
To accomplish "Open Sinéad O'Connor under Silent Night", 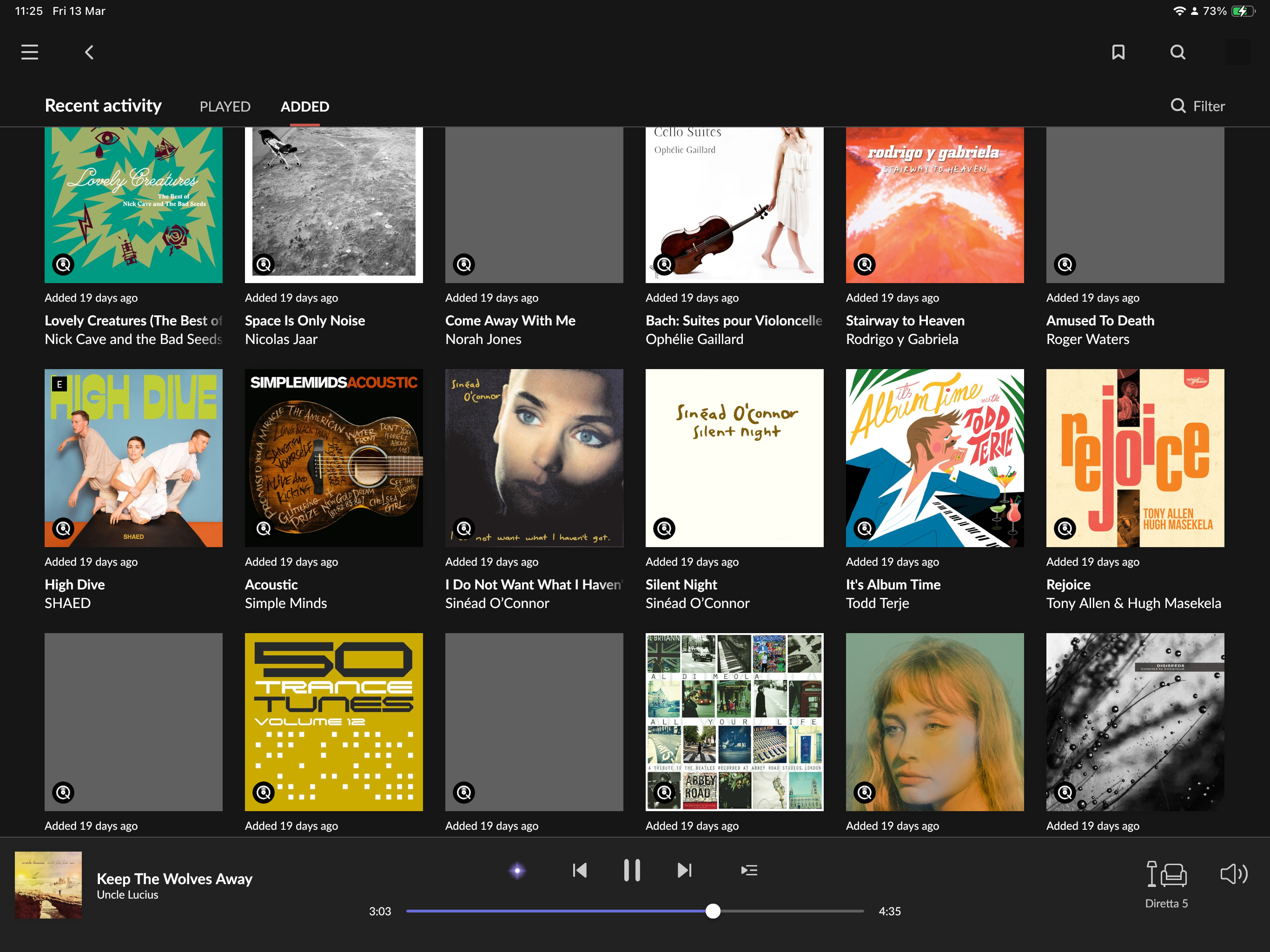I will pos(697,603).
